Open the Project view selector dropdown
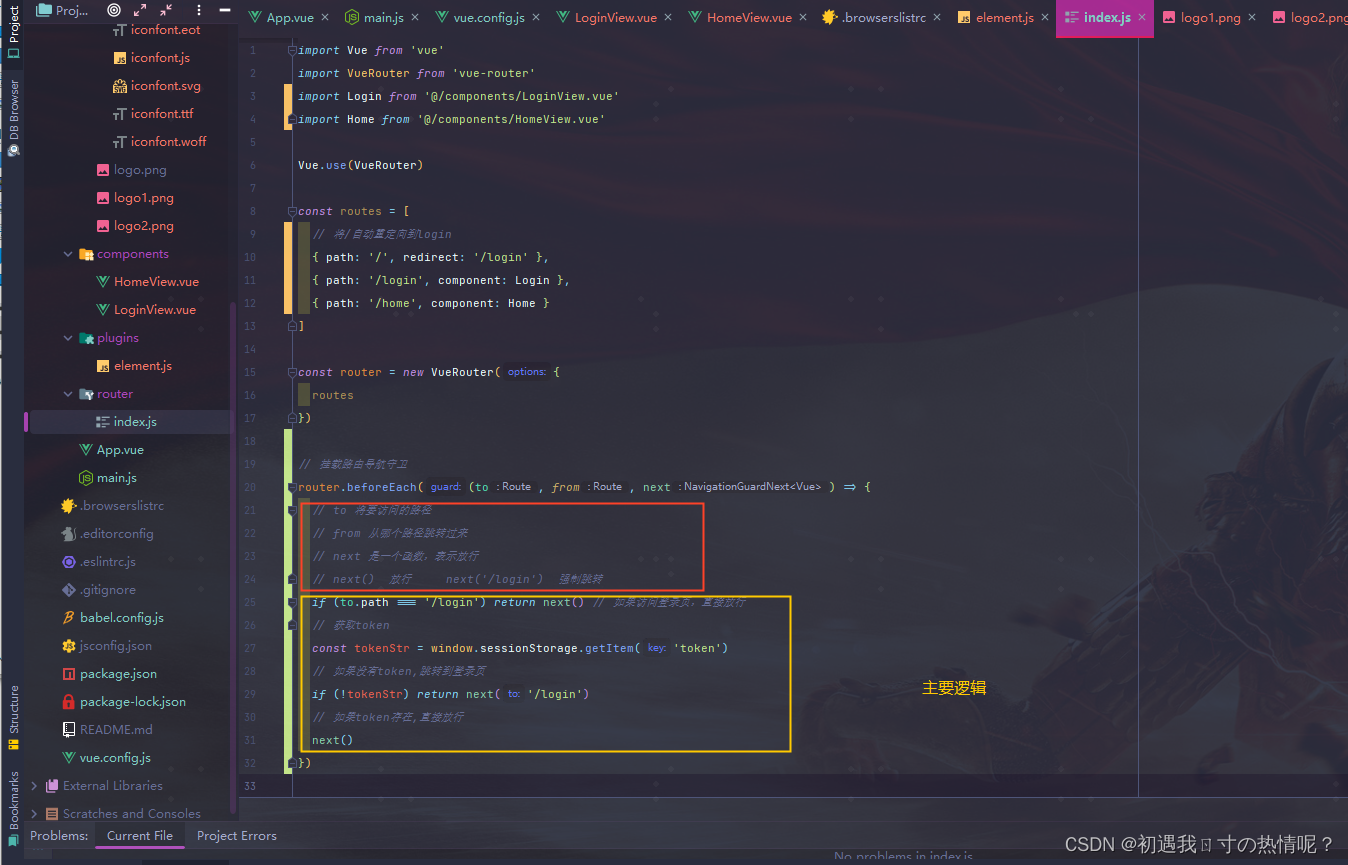Viewport: 1348px width, 865px height. coord(64,10)
